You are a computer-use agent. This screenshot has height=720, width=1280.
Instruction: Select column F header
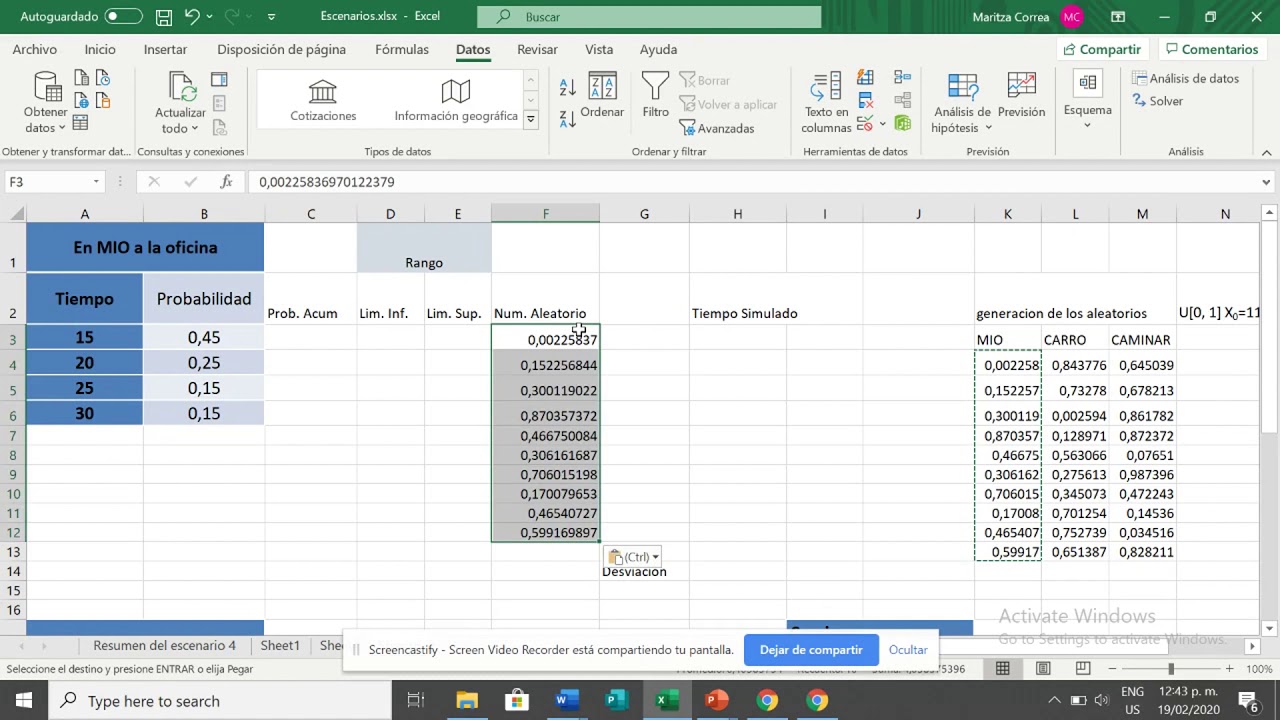[x=545, y=214]
